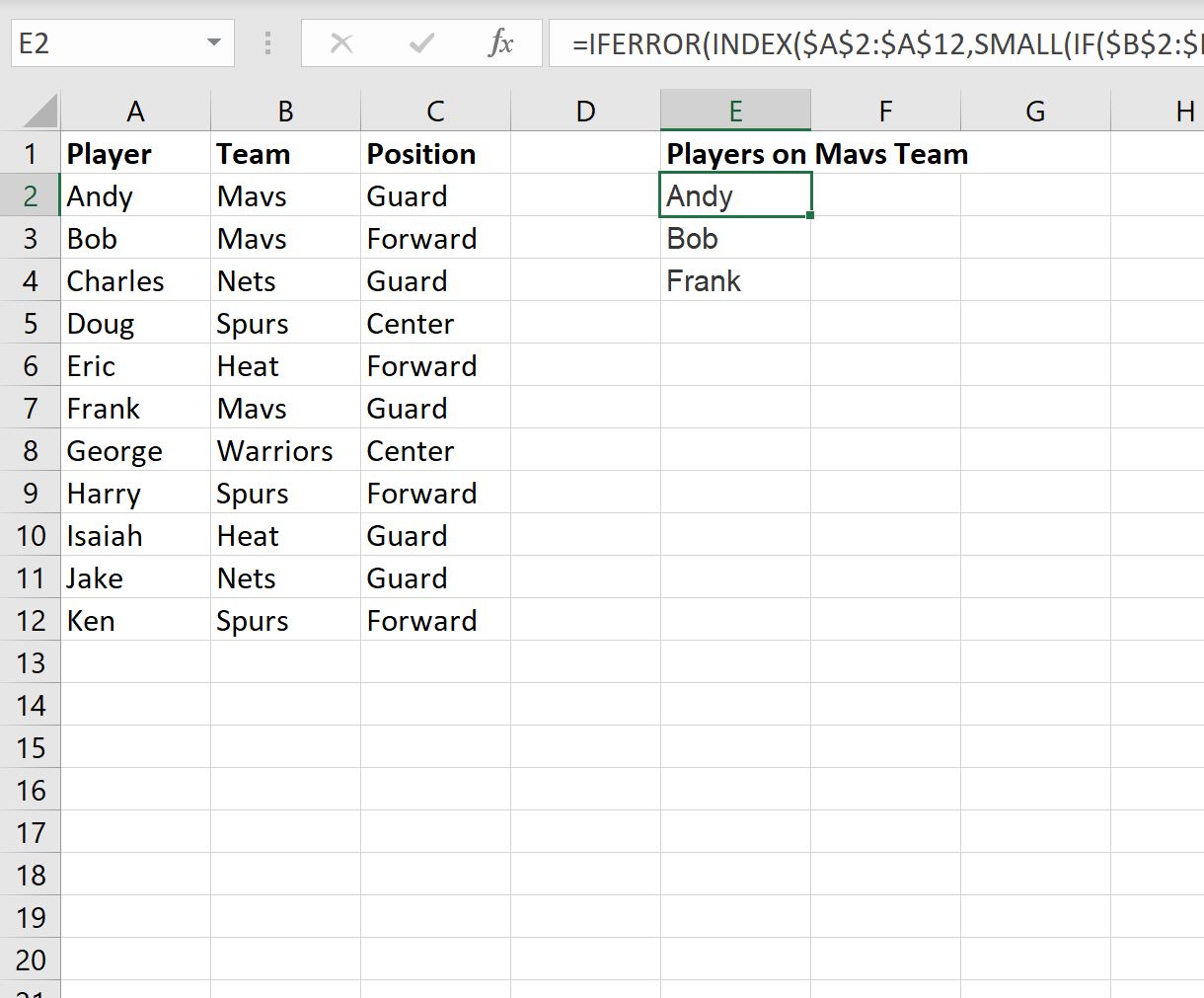The width and height of the screenshot is (1204, 998).
Task: Select the empty cell D2
Action: (585, 195)
